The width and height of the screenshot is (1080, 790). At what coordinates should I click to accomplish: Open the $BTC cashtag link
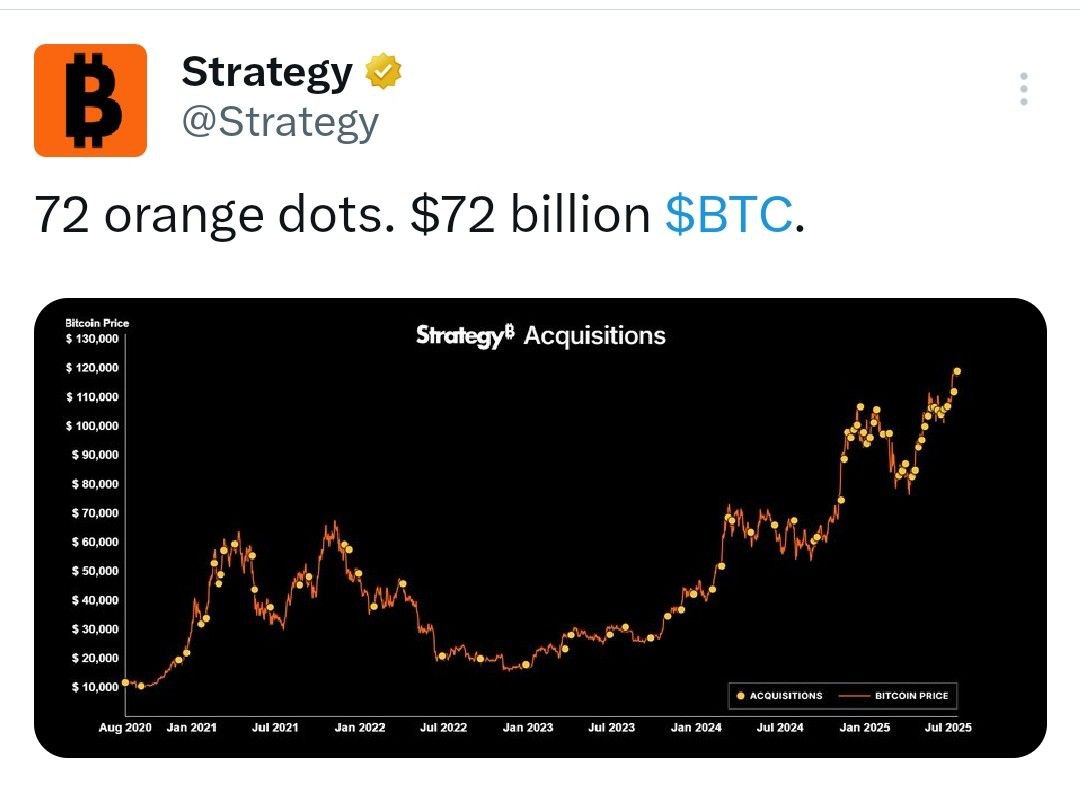click(x=728, y=214)
